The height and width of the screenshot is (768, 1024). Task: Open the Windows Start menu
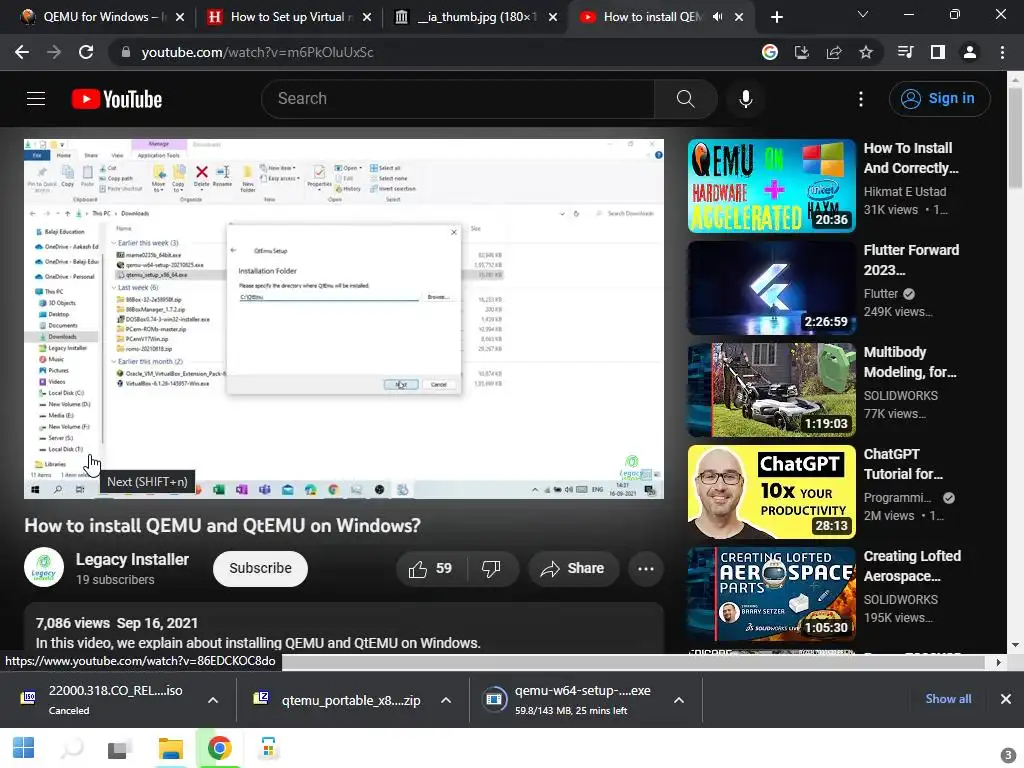click(x=24, y=748)
